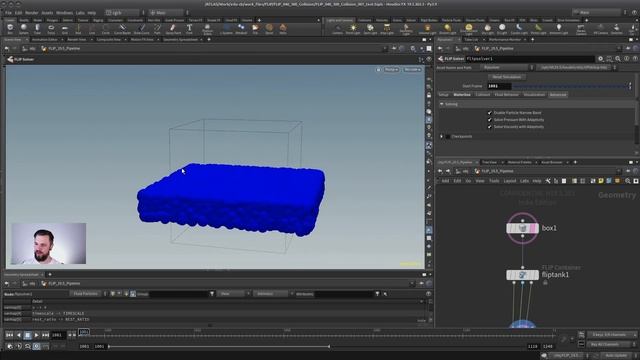Click the box1 node icon

point(522,228)
